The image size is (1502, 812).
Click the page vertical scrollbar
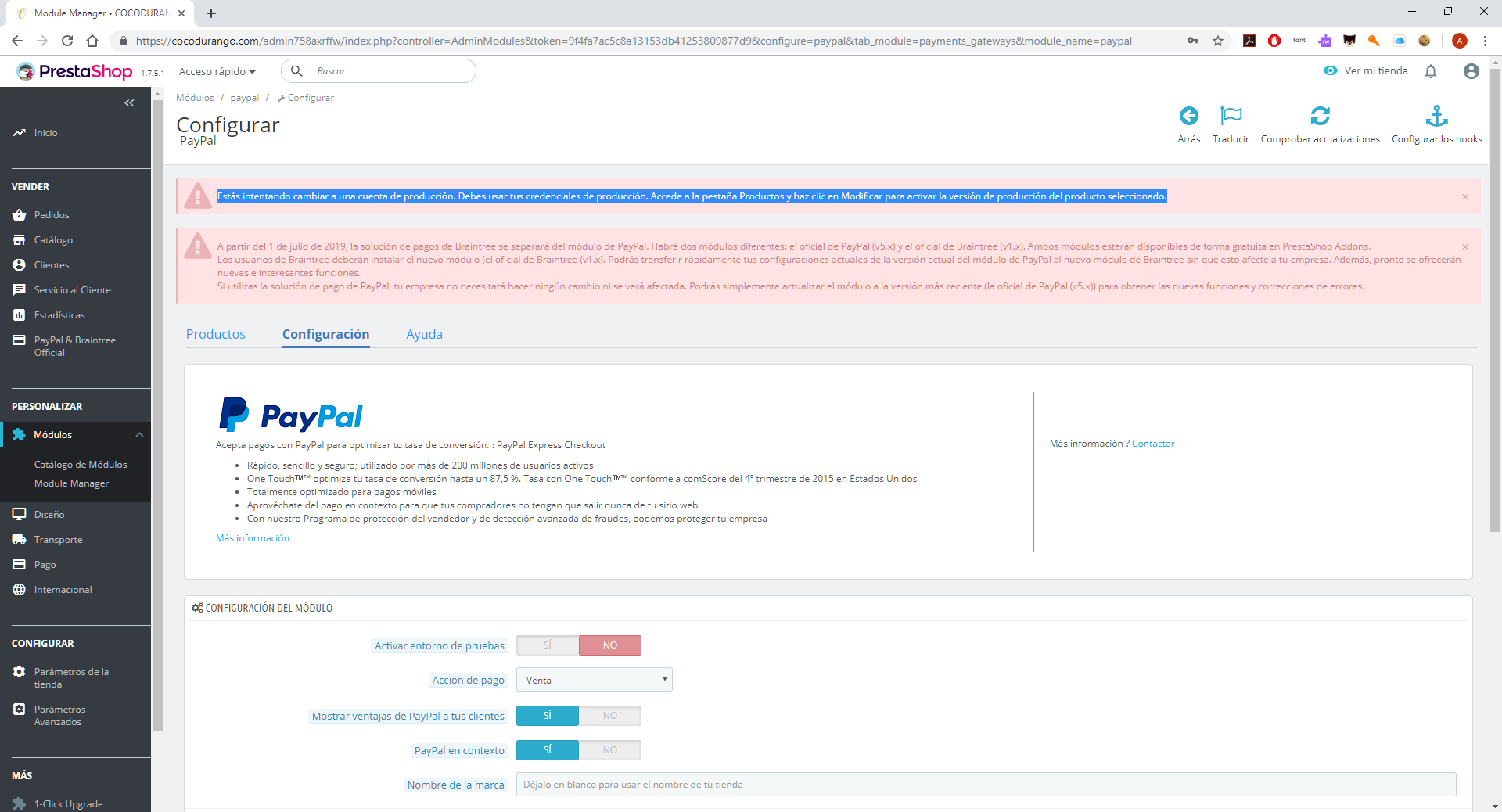pyautogui.click(x=1495, y=300)
